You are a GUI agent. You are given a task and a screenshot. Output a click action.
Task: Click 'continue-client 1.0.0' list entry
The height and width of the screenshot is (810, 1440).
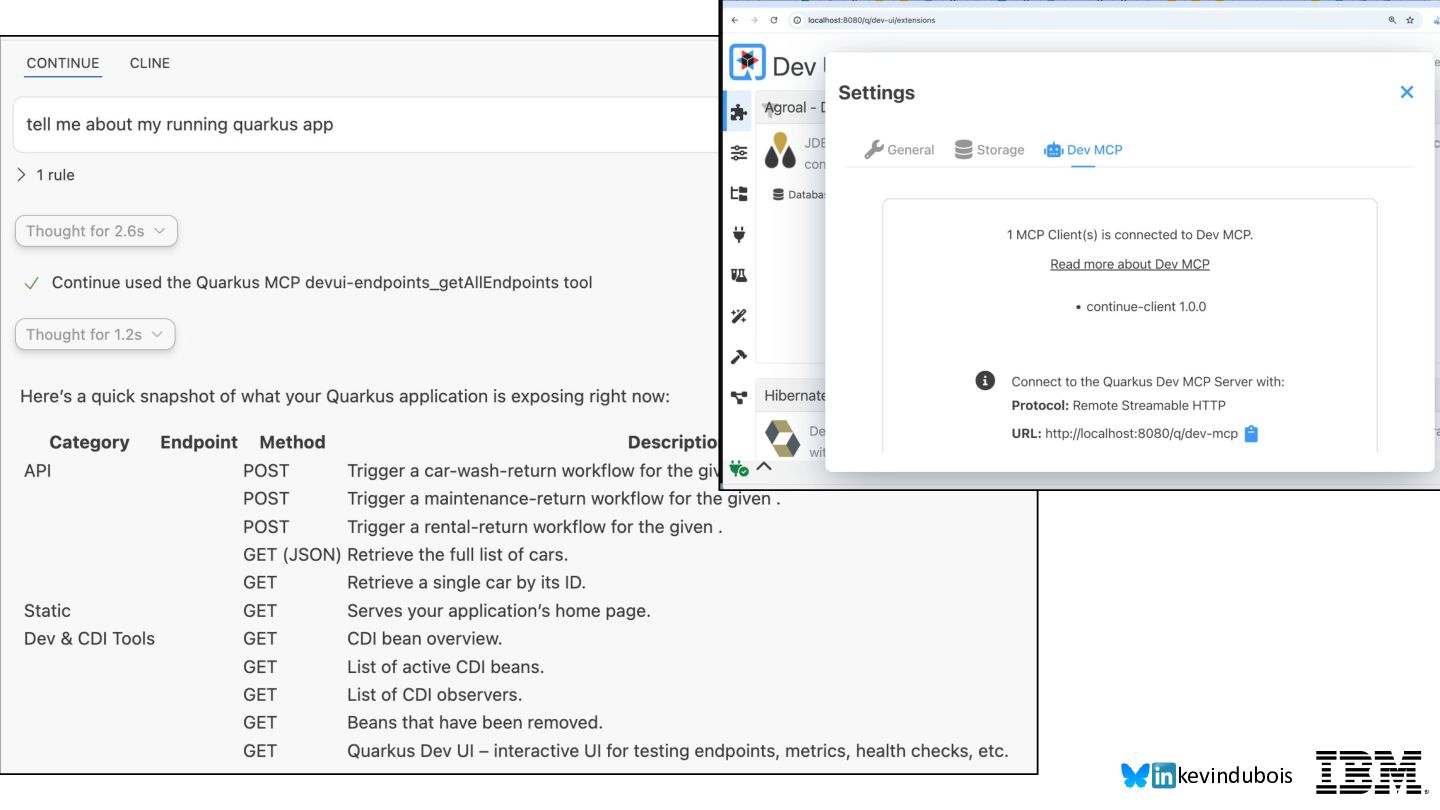1146,306
